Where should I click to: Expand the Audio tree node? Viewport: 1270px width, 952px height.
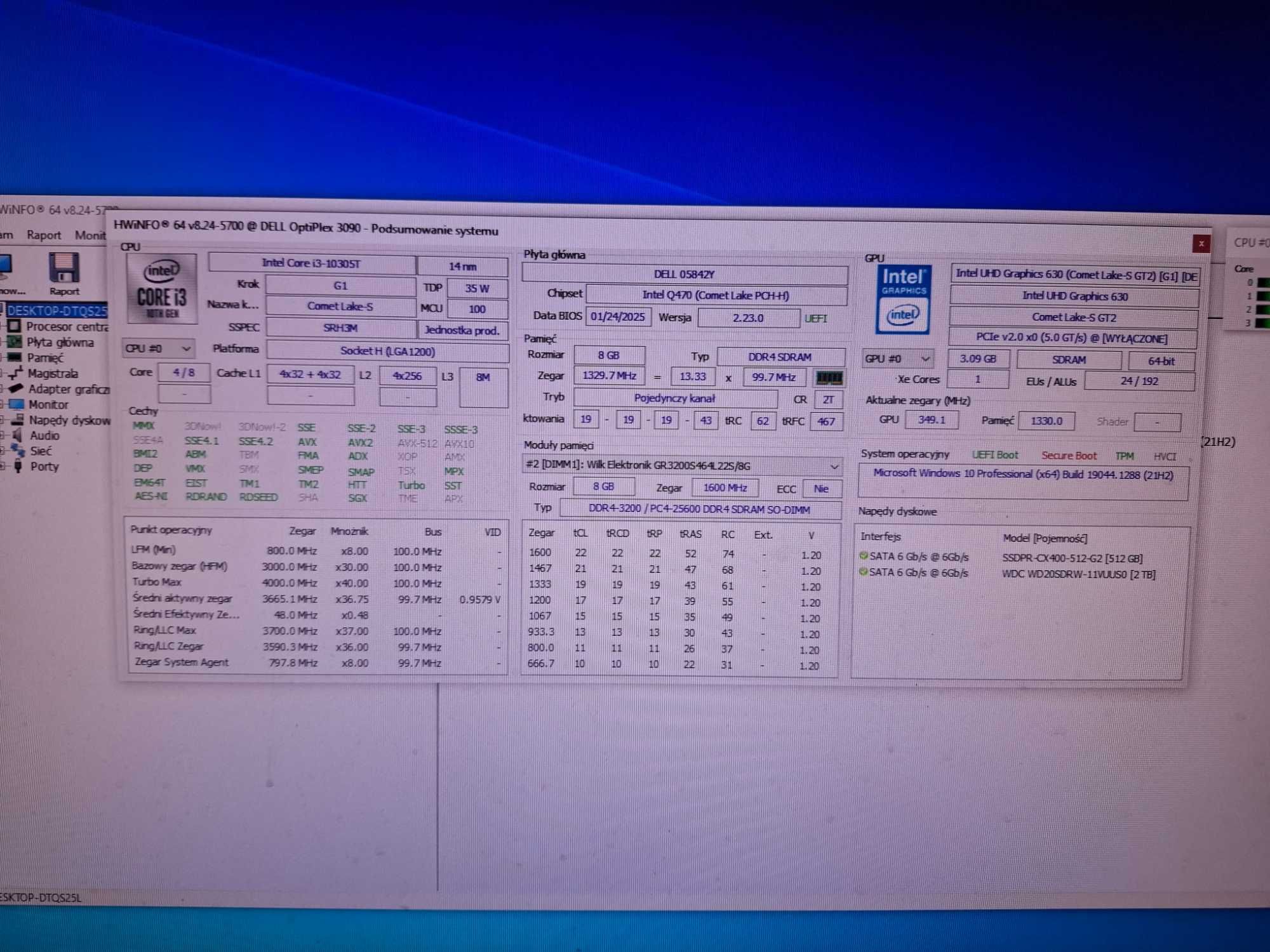(3, 435)
